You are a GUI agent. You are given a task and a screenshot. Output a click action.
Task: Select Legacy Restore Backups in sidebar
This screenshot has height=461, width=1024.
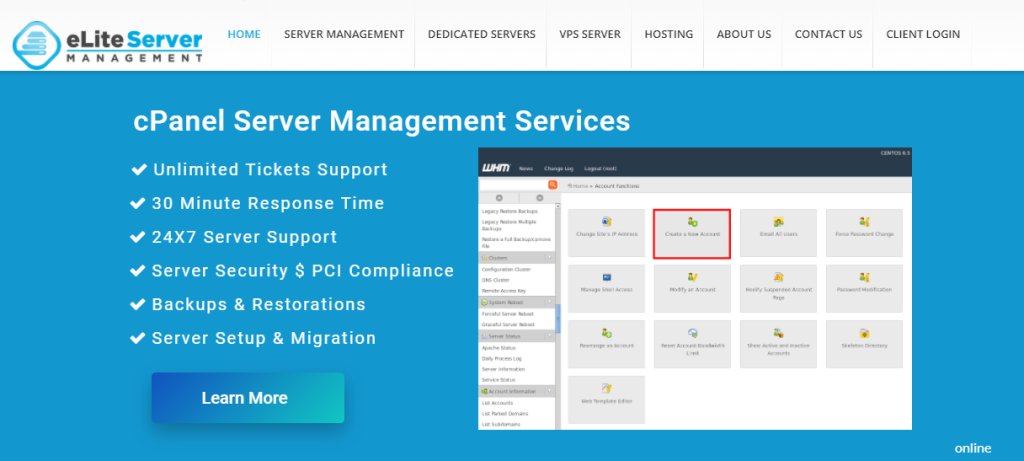tap(510, 212)
